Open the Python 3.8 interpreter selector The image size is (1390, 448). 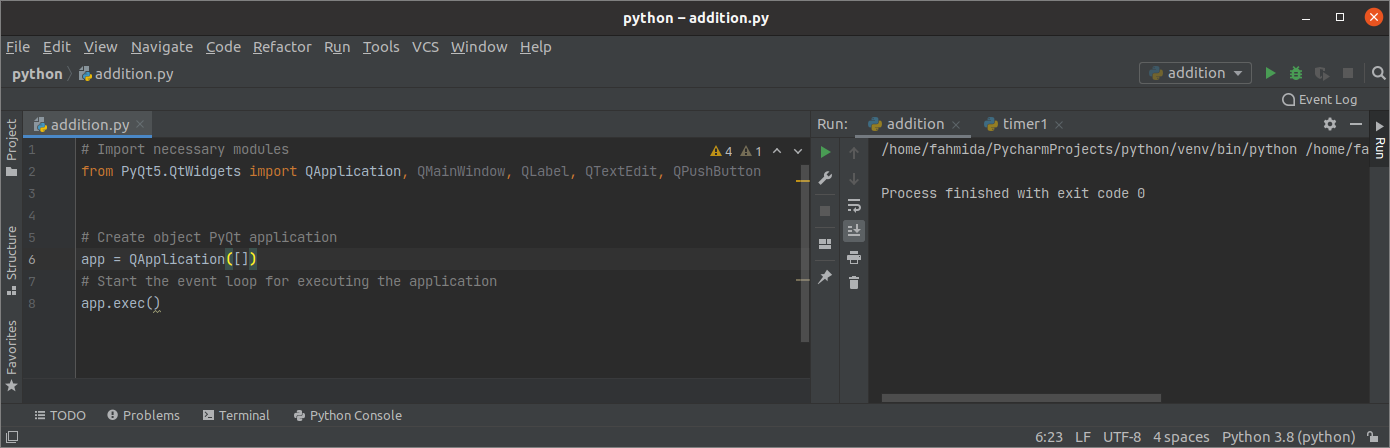[x=1289, y=437]
